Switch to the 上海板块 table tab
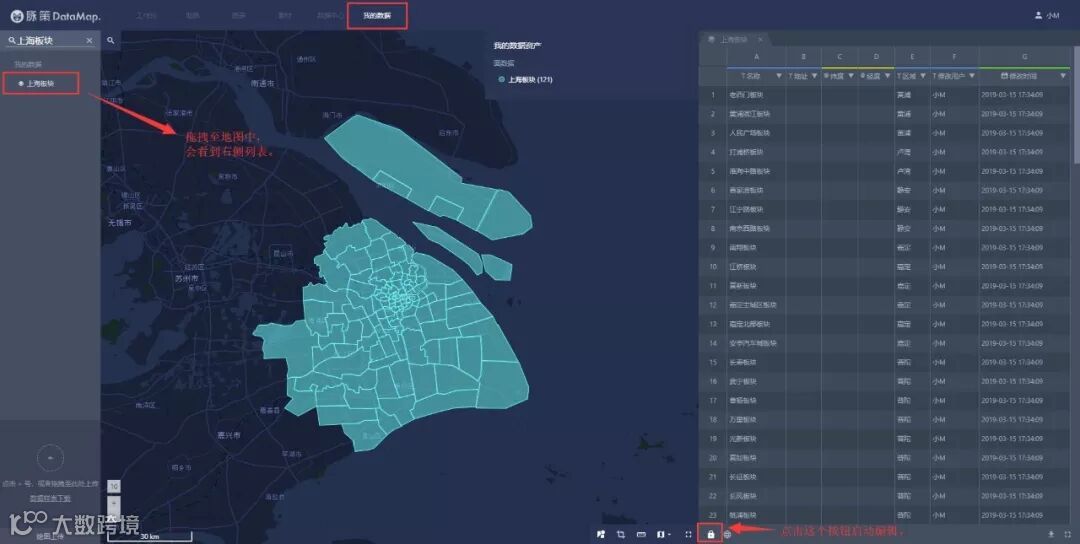 [732, 39]
